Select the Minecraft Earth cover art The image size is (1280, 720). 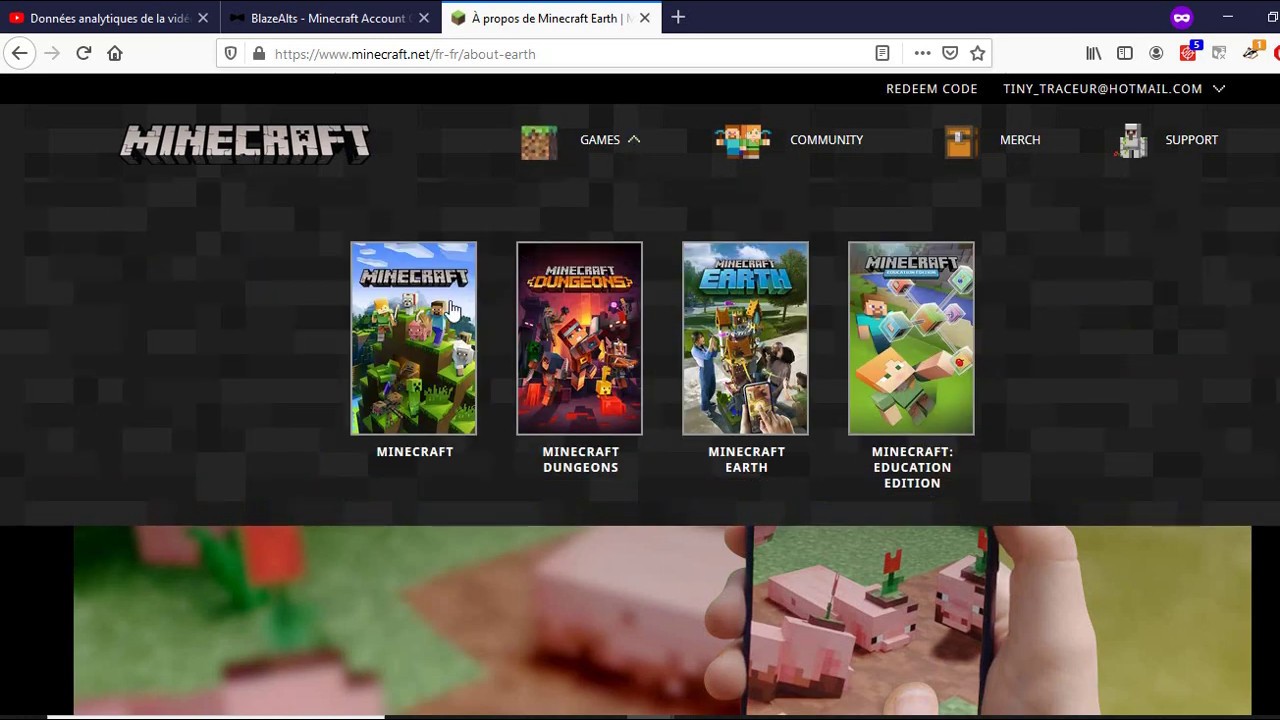tap(746, 338)
